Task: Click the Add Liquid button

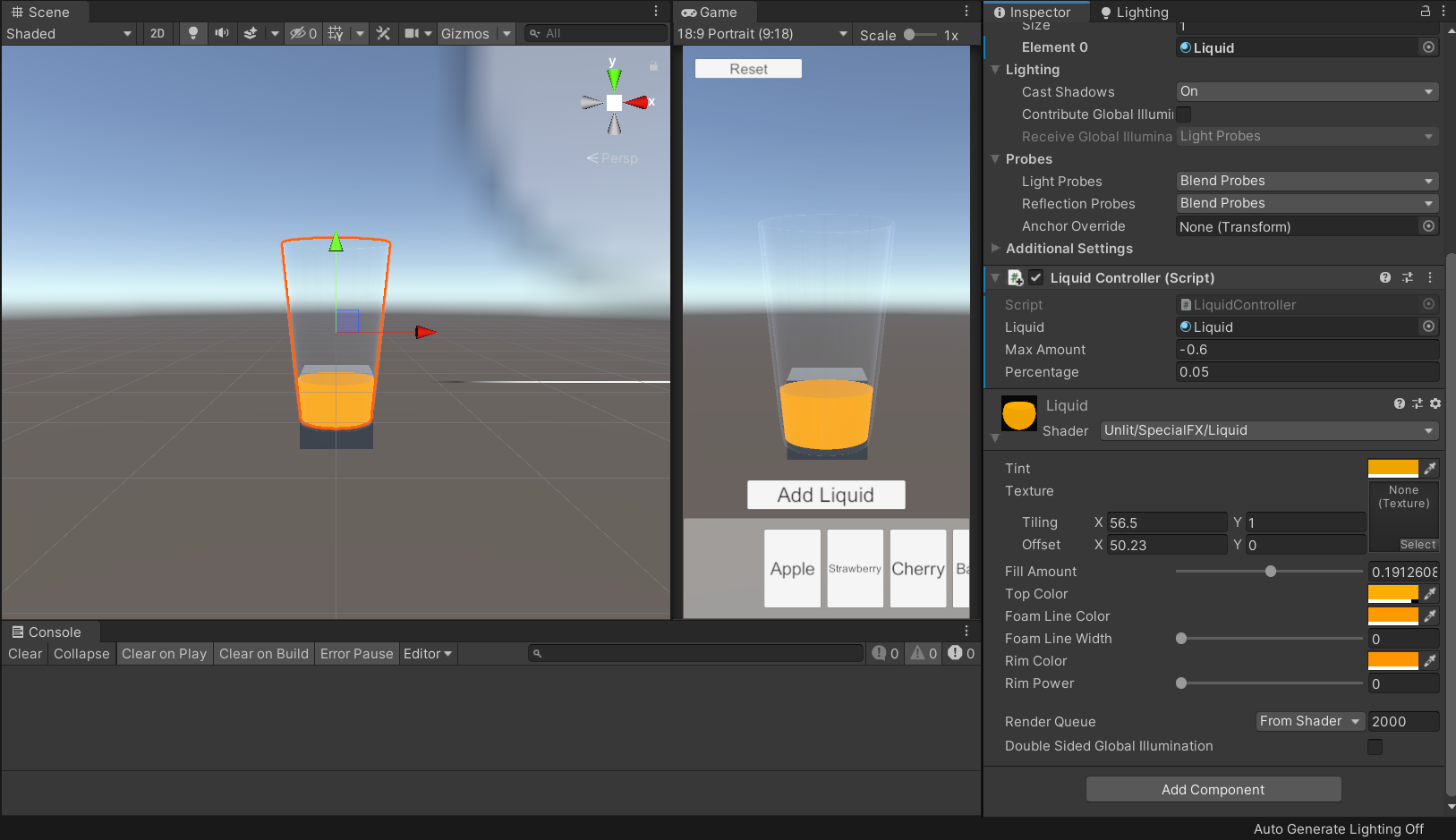Action: tap(826, 495)
